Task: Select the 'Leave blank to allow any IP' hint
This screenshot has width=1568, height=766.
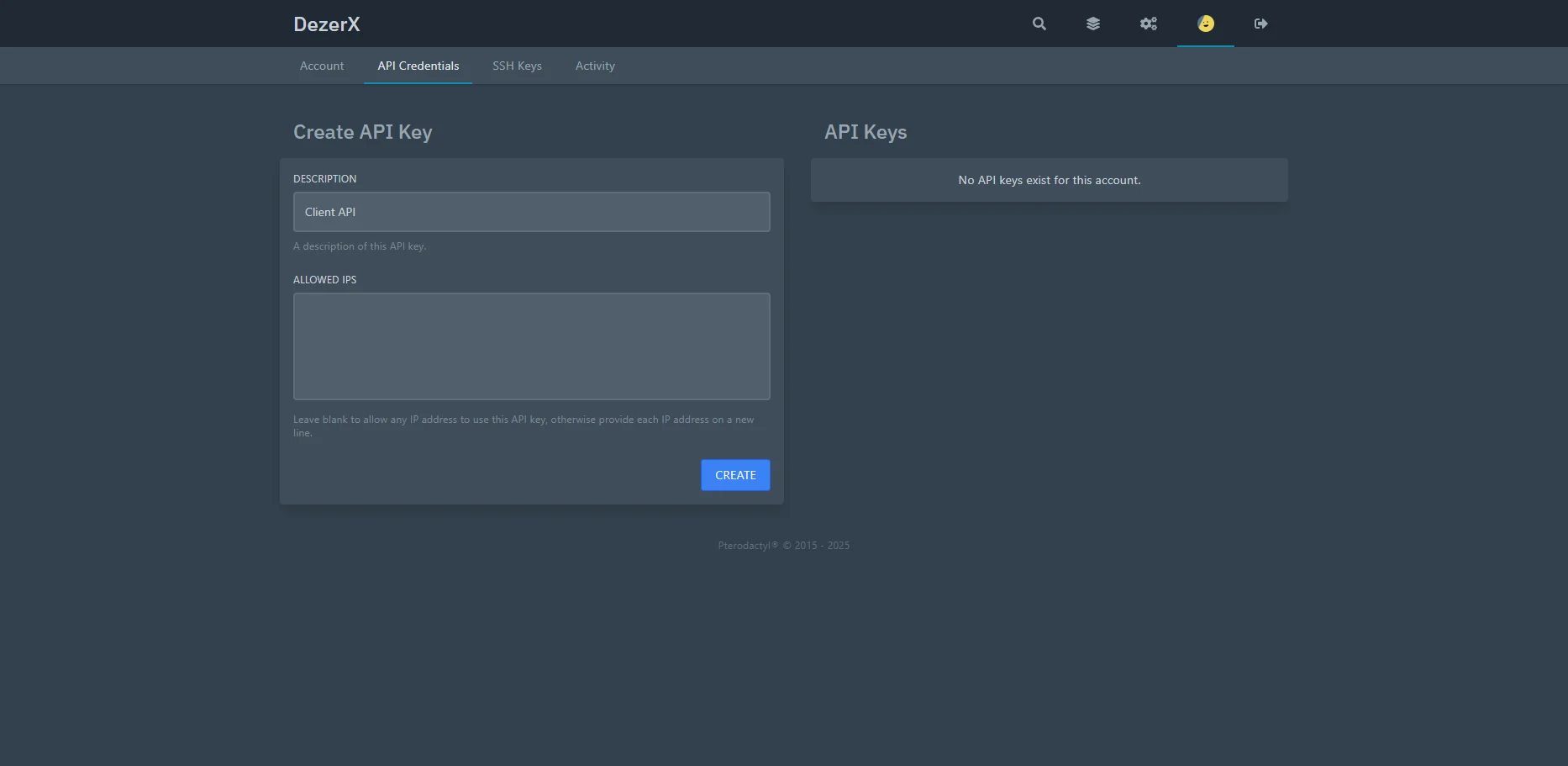Action: click(x=524, y=426)
